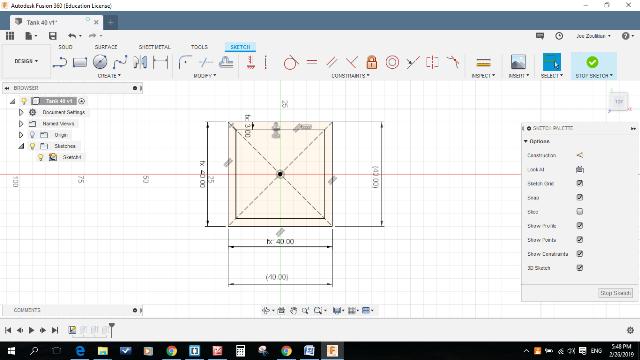The height and width of the screenshot is (360, 640).
Task: Switch to the Solid tab
Action: click(65, 47)
